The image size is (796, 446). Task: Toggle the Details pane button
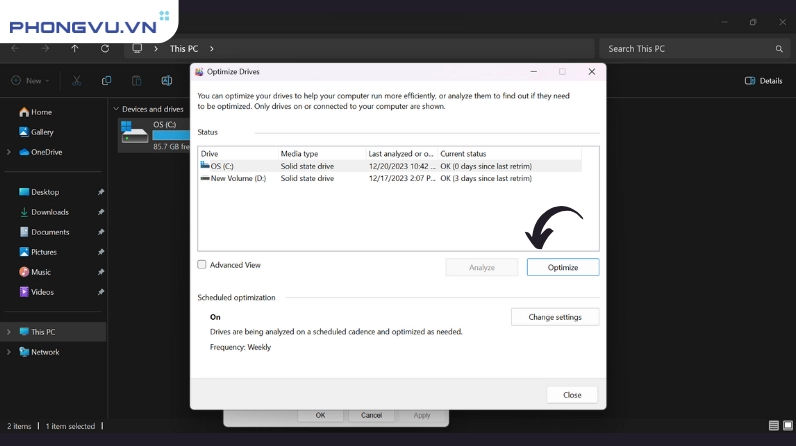point(764,81)
